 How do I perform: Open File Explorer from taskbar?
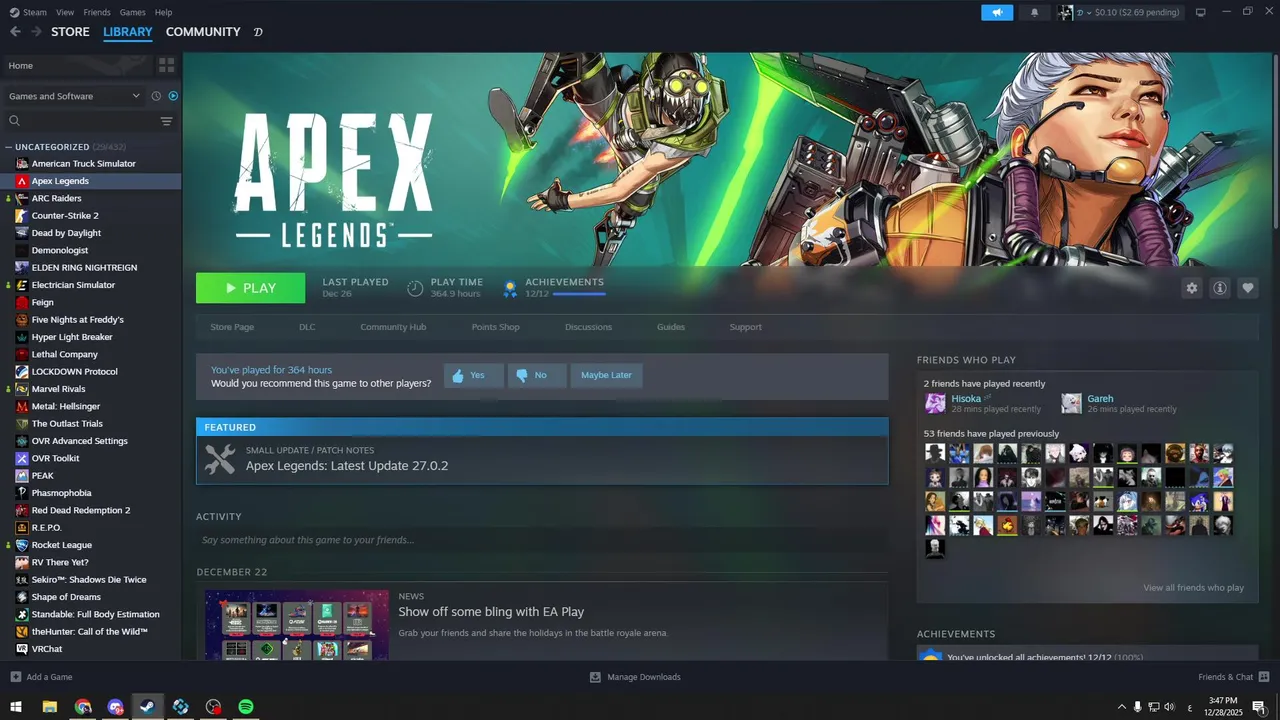pyautogui.click(x=49, y=707)
